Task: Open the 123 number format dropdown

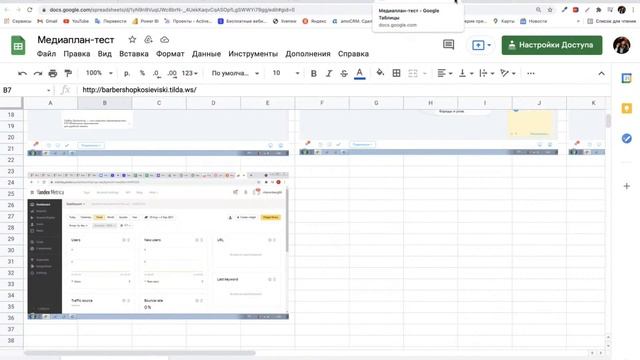Action: (189, 73)
